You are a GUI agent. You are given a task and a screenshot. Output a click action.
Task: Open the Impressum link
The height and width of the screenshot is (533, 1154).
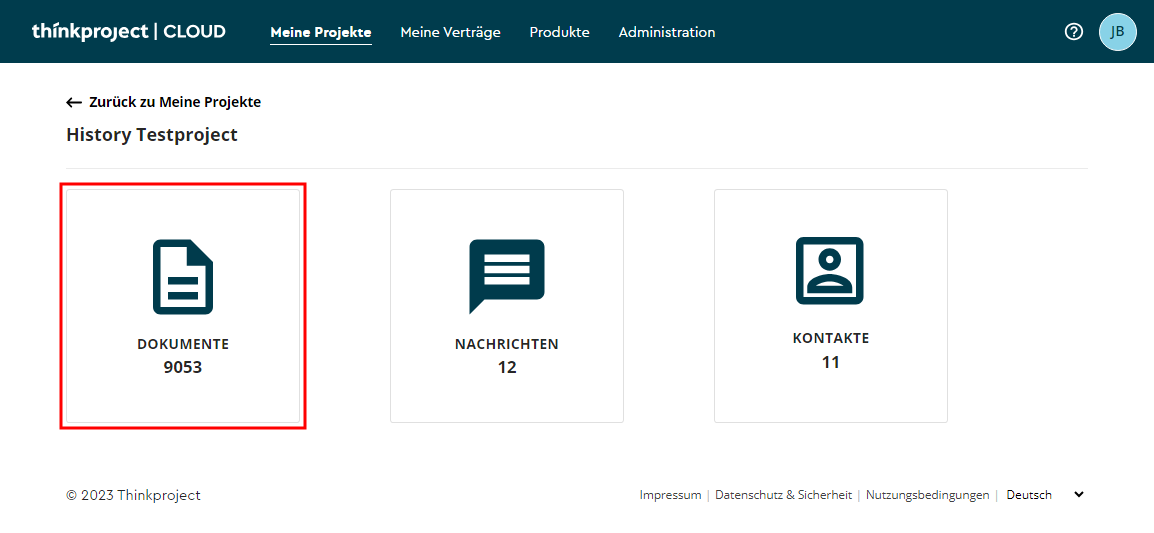pyautogui.click(x=670, y=495)
